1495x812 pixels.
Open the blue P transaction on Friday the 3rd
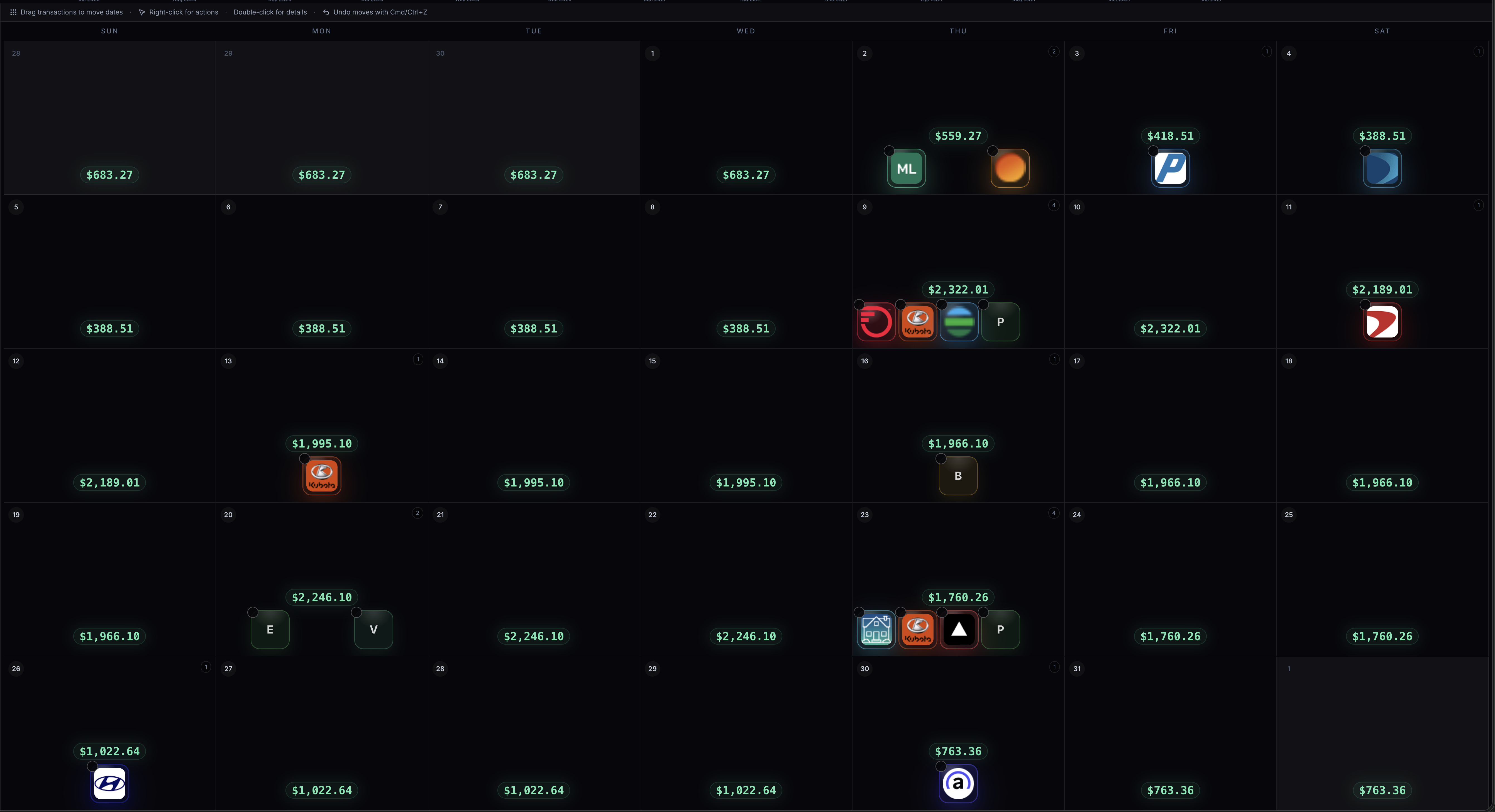1170,168
